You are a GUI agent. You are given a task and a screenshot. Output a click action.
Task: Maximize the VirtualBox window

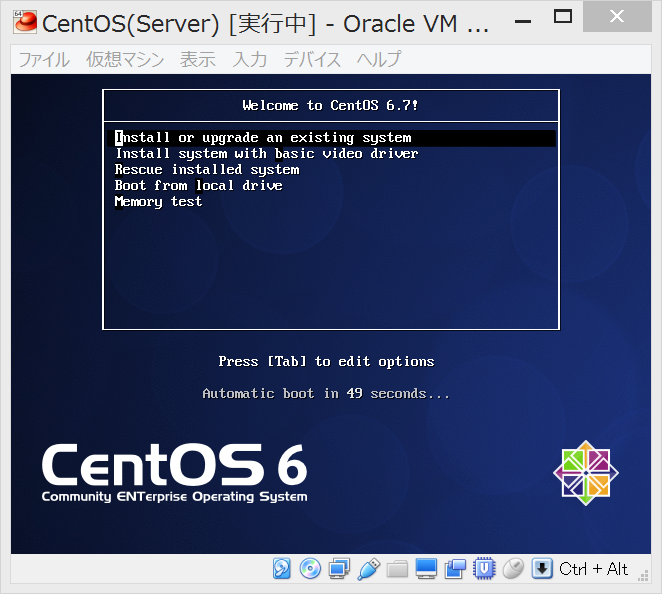[563, 17]
